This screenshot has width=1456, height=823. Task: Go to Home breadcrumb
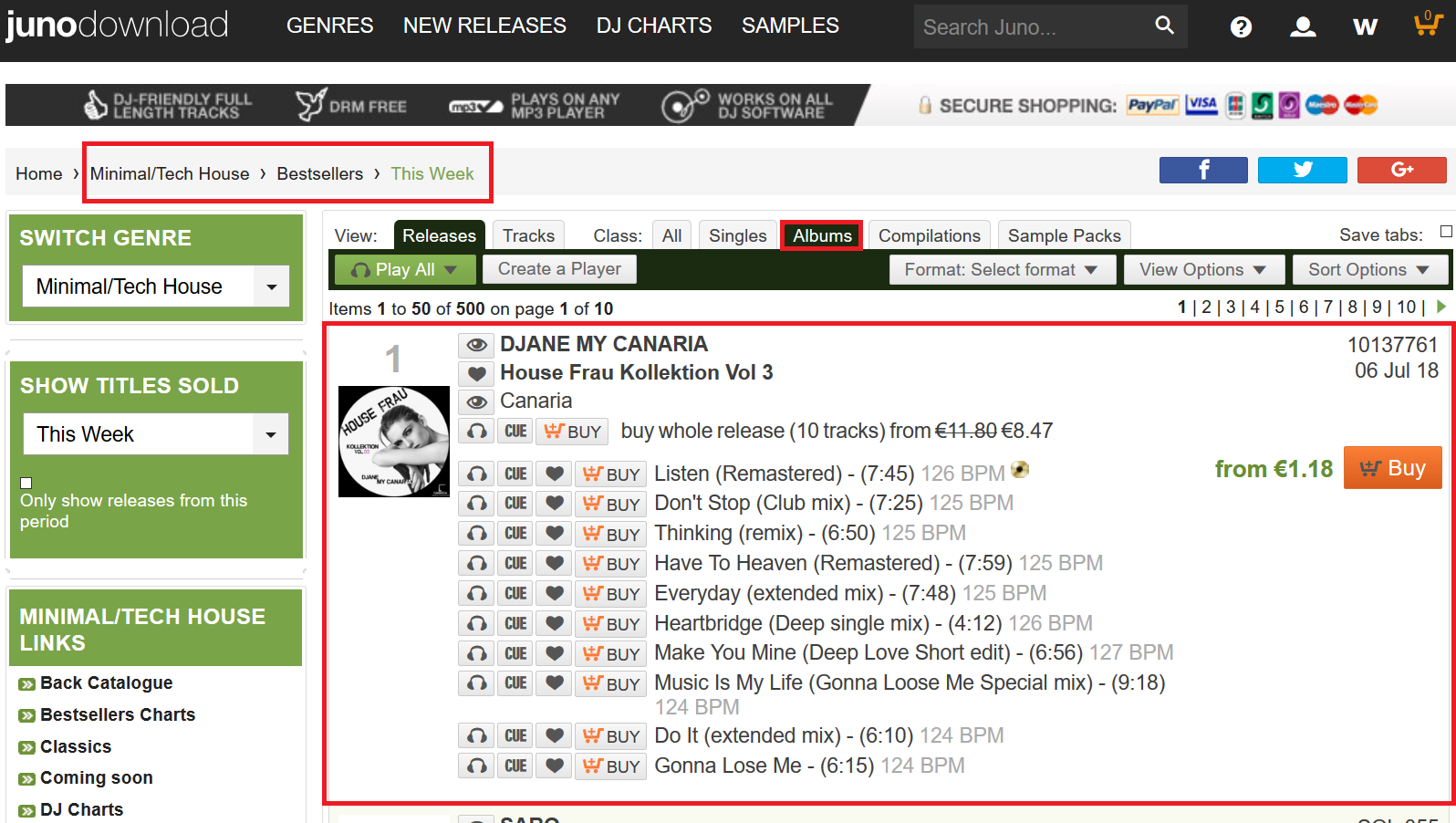[x=38, y=173]
